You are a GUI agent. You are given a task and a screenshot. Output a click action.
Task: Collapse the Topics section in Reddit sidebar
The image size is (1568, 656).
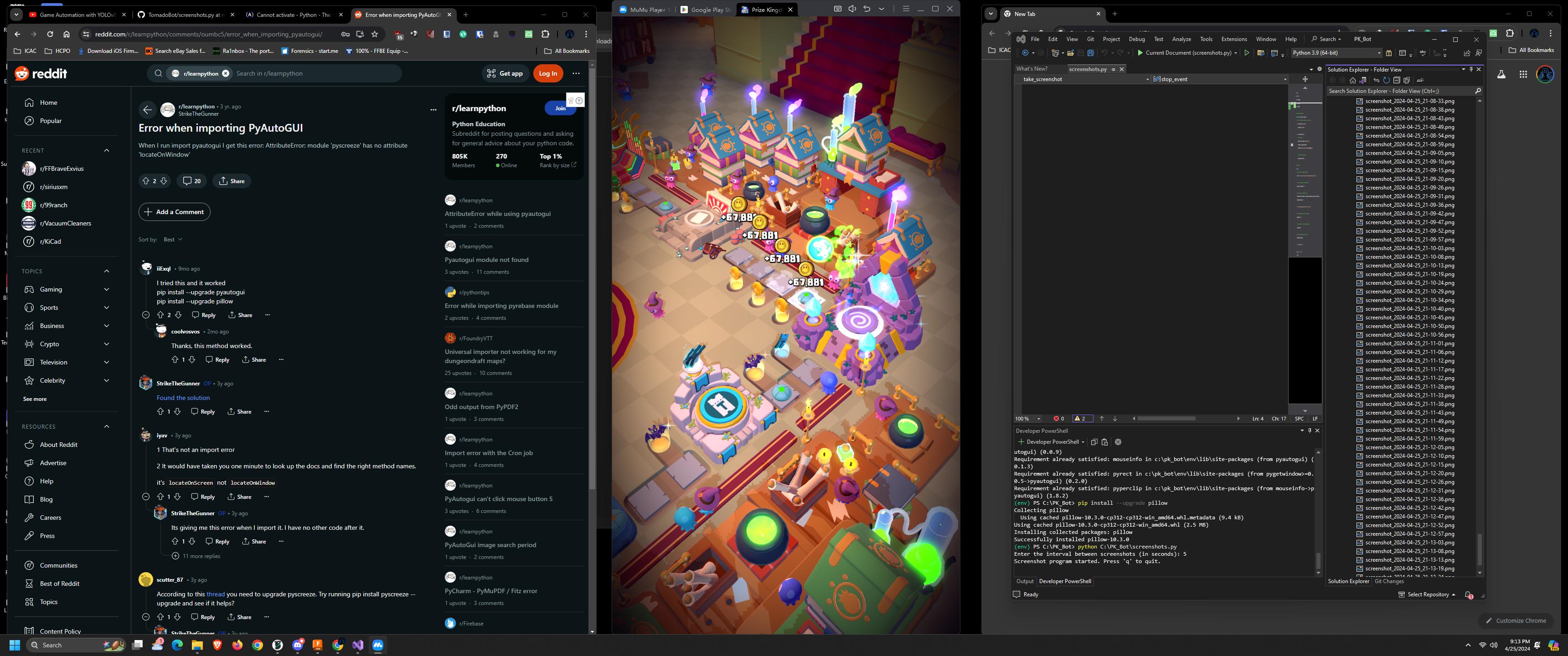[107, 272]
